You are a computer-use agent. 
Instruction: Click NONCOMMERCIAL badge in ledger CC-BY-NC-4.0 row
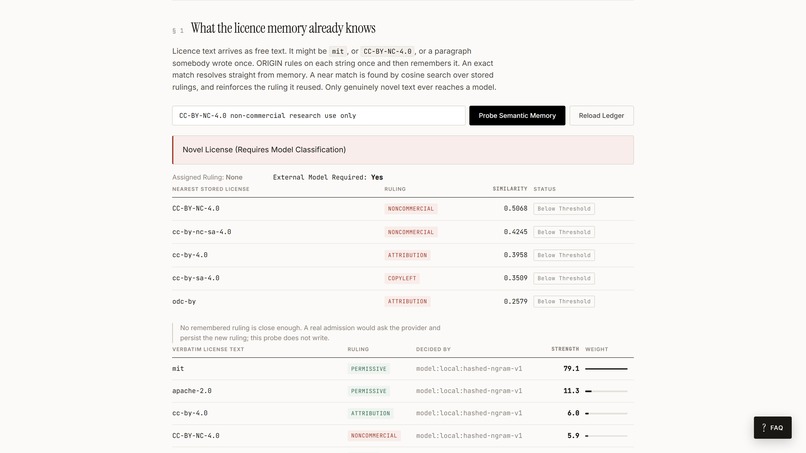[374, 436]
